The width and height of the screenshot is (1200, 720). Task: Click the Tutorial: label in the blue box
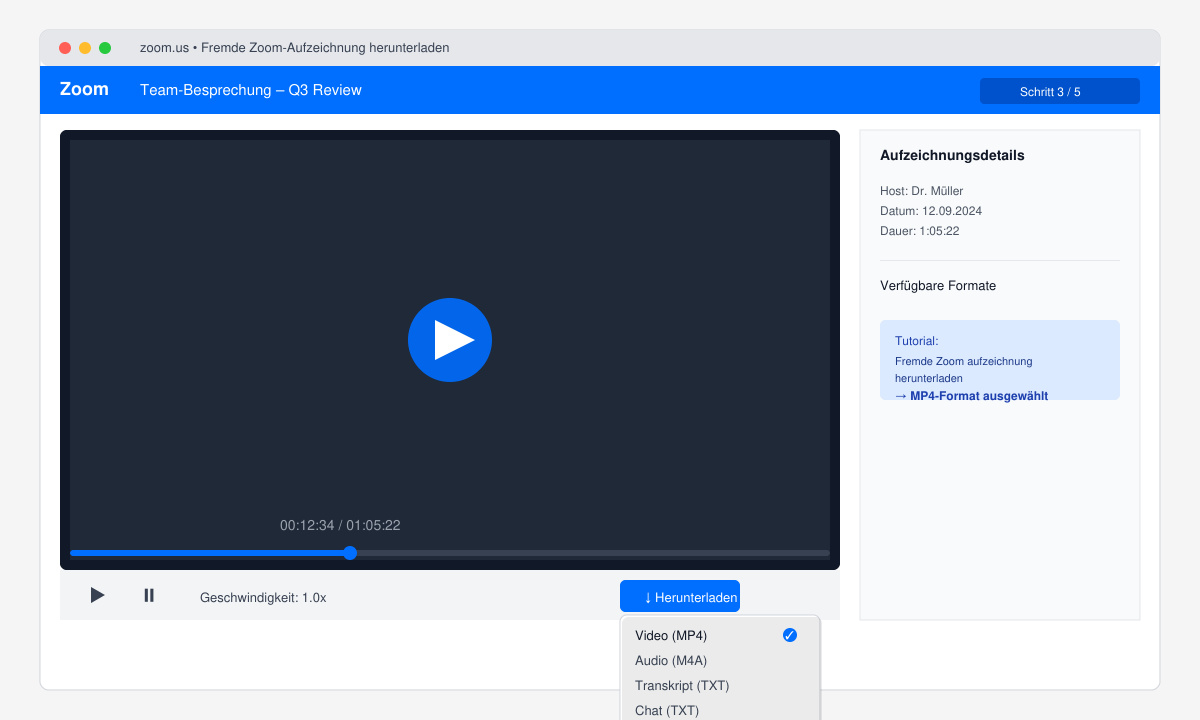click(917, 341)
